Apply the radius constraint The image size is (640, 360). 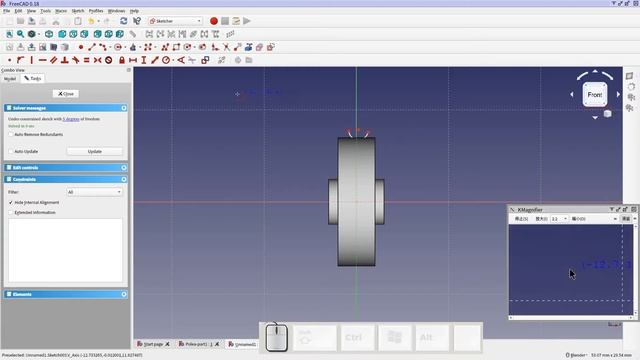[166, 60]
